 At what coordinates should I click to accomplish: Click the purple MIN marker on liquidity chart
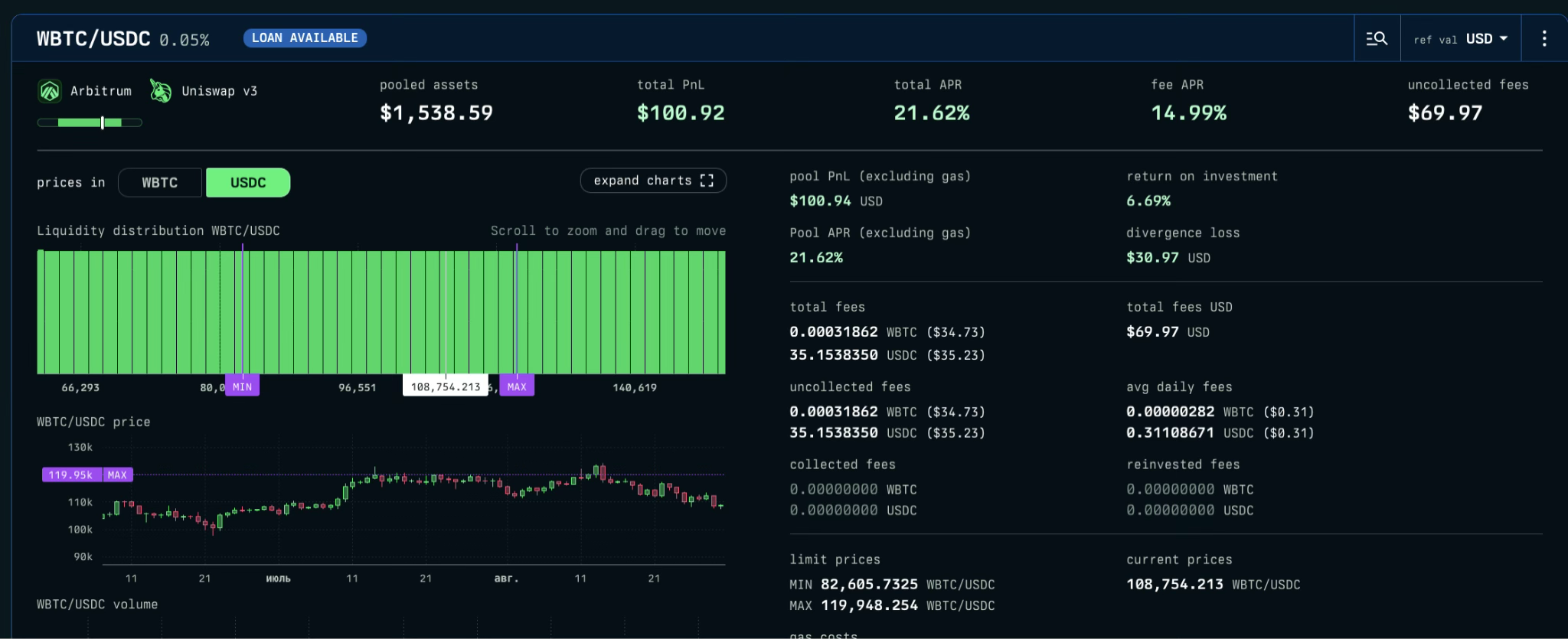(242, 386)
